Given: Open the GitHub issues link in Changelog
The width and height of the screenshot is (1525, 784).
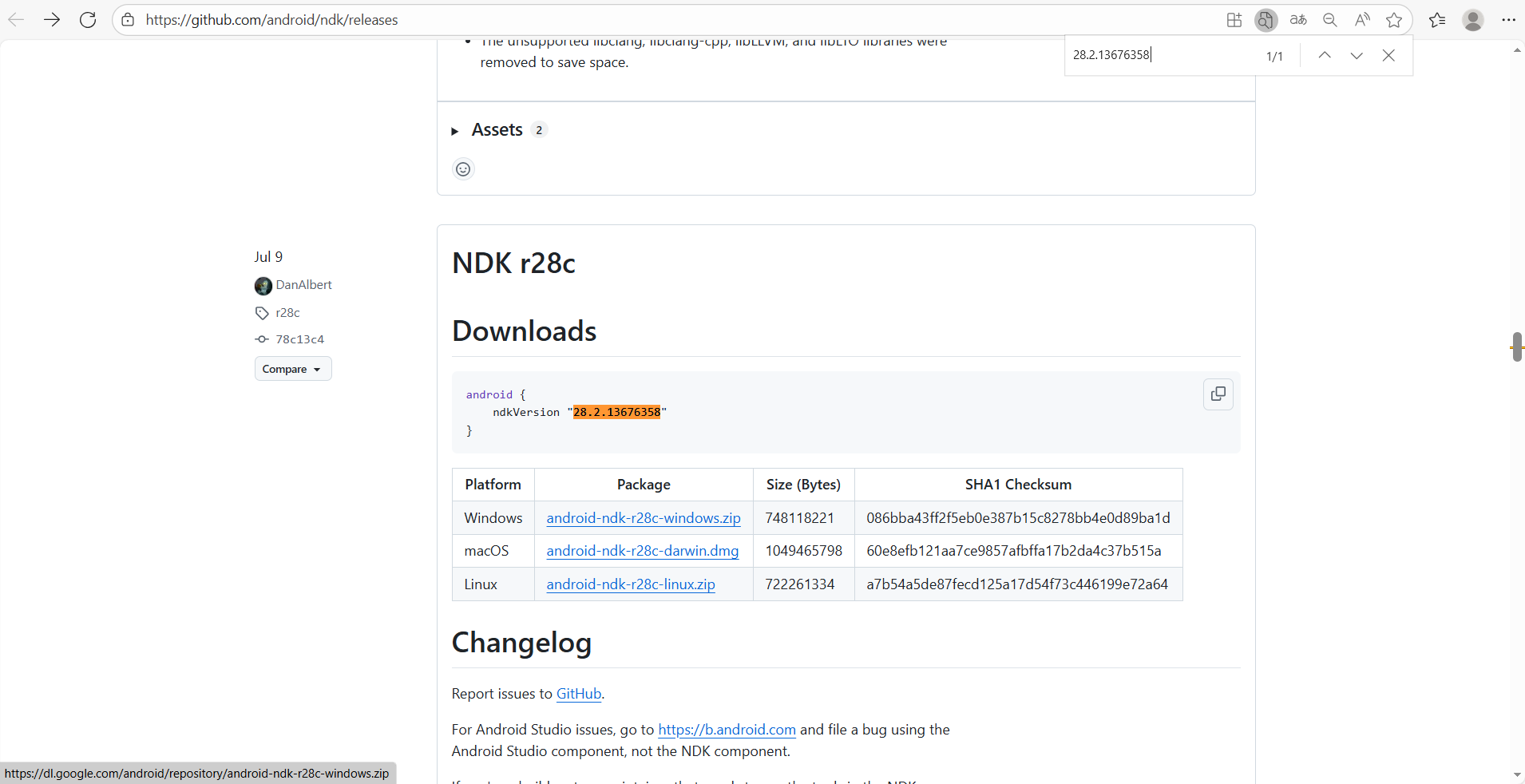Looking at the screenshot, I should 579,694.
